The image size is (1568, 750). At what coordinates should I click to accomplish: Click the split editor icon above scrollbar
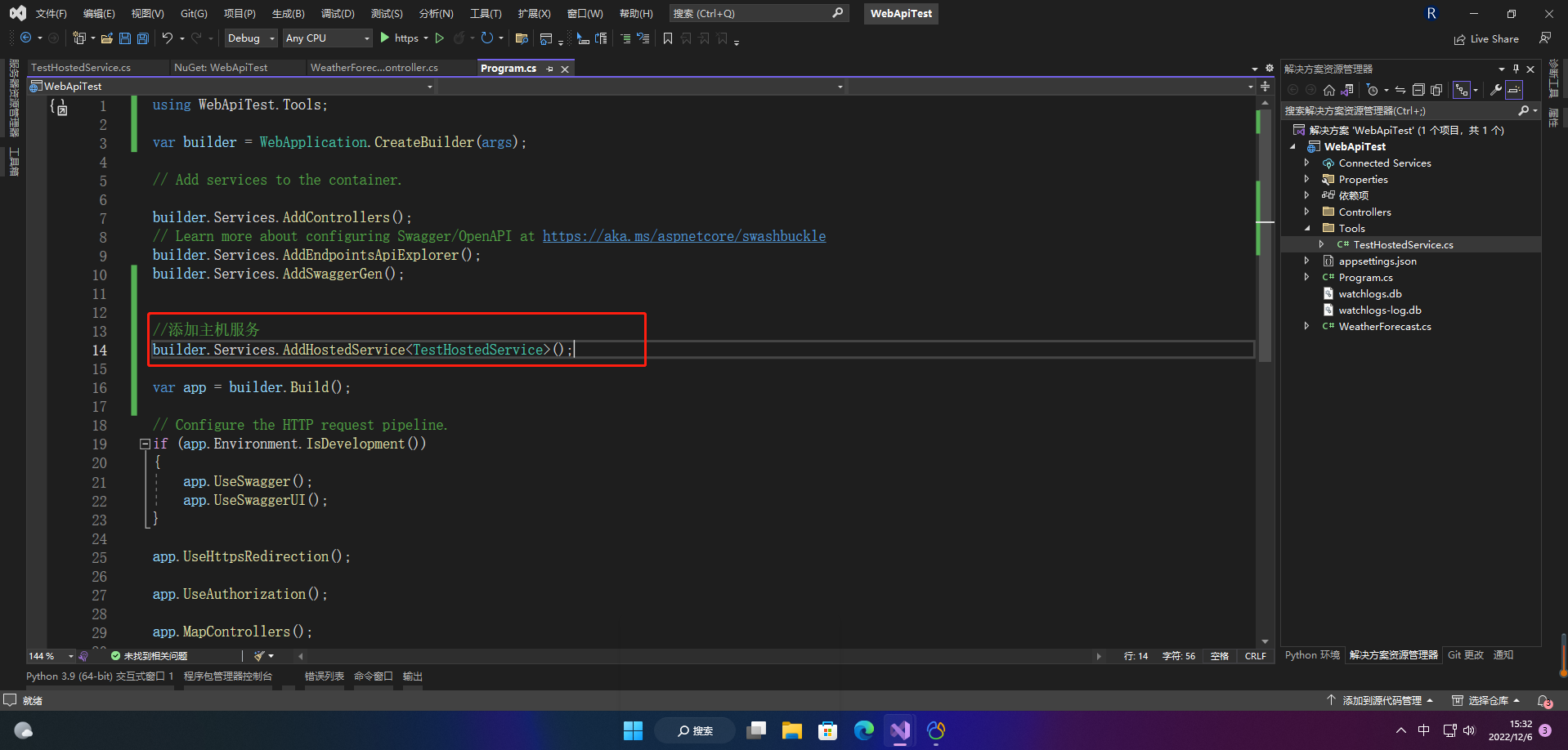[x=1265, y=86]
